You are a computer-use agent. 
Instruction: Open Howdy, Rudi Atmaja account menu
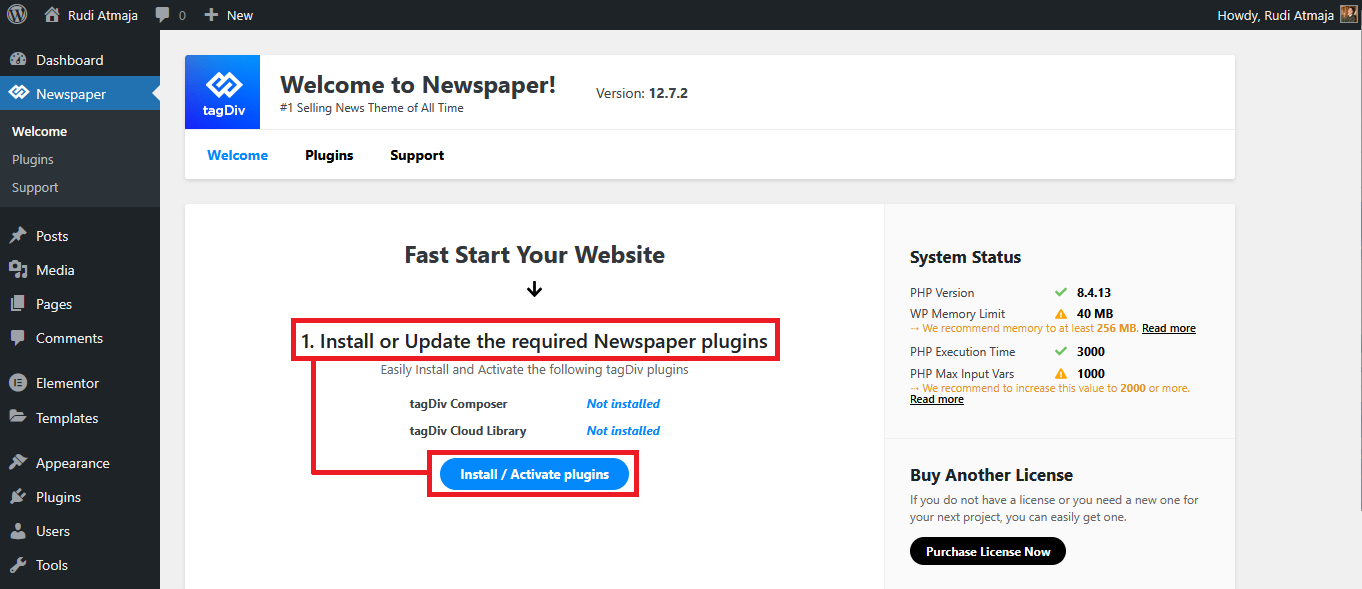[1274, 15]
